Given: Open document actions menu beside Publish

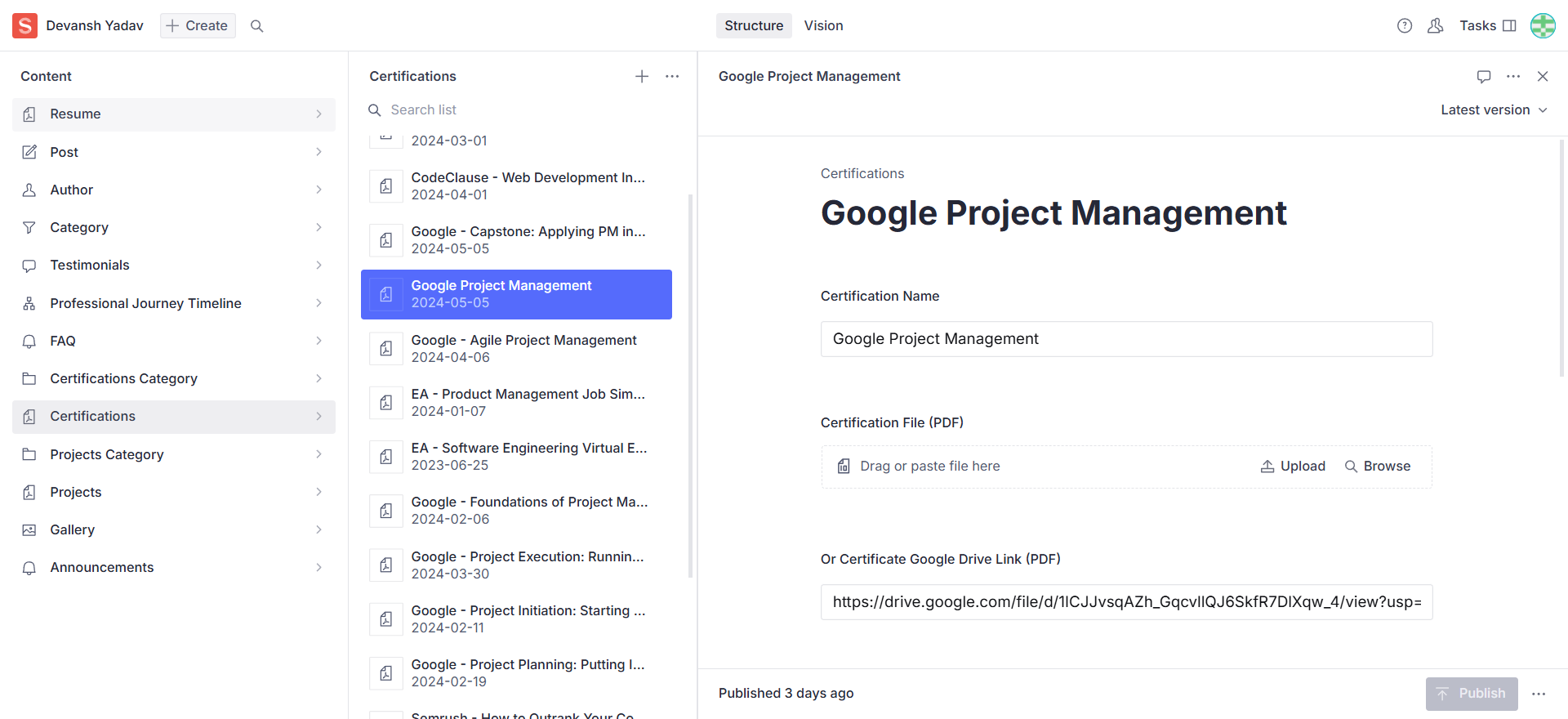Looking at the screenshot, I should pyautogui.click(x=1539, y=694).
